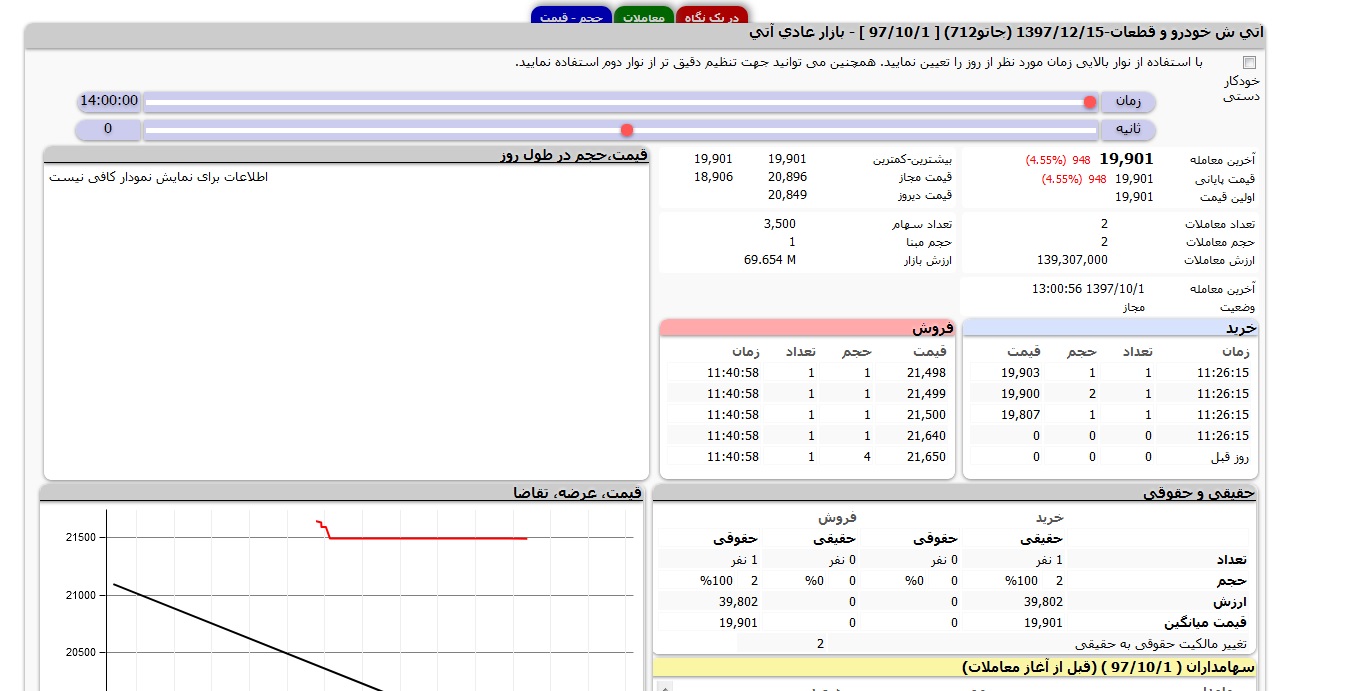Click the allowed price "20,896"

[787, 177]
